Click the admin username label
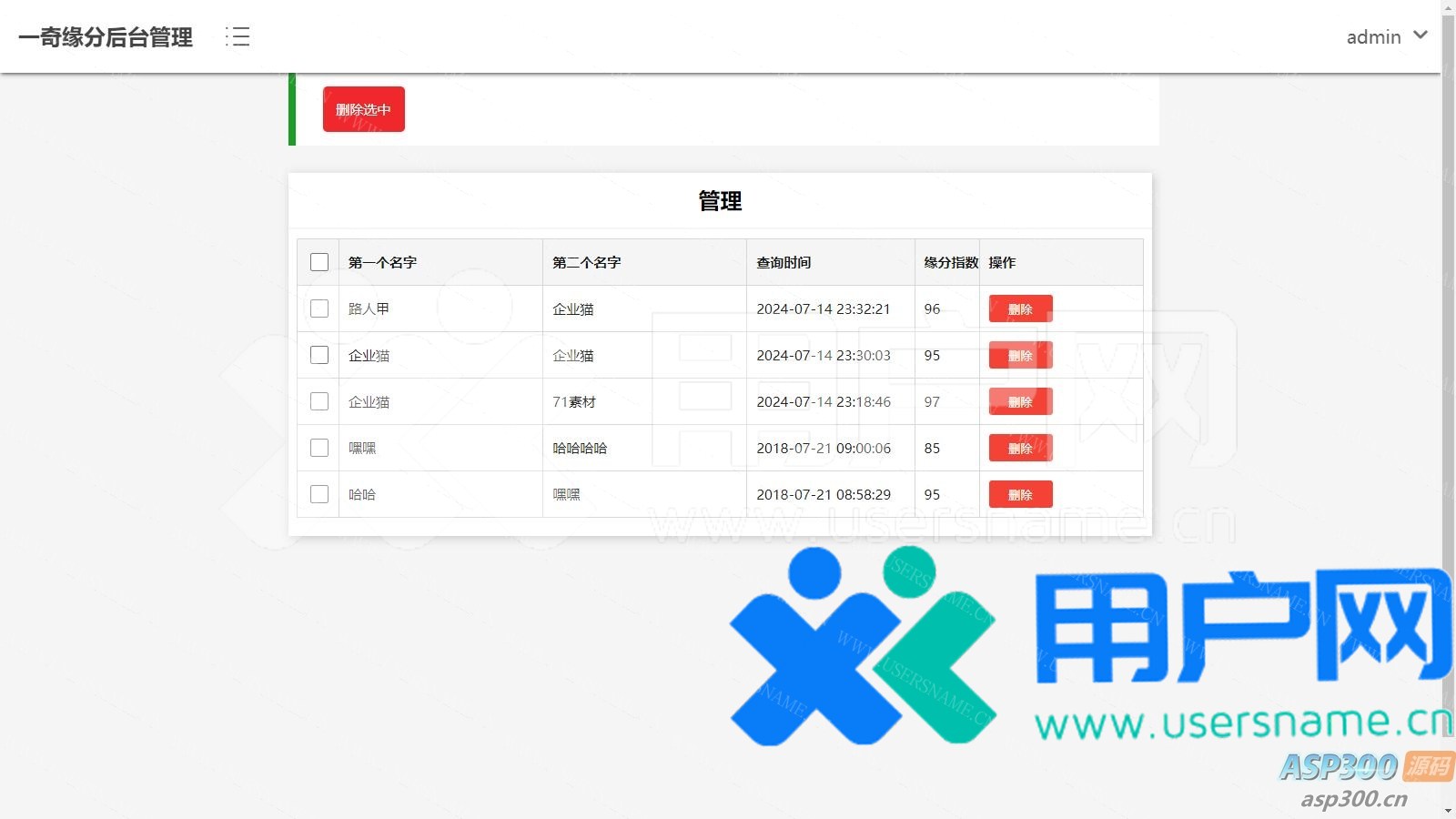This screenshot has height=819, width=1456. (x=1373, y=36)
